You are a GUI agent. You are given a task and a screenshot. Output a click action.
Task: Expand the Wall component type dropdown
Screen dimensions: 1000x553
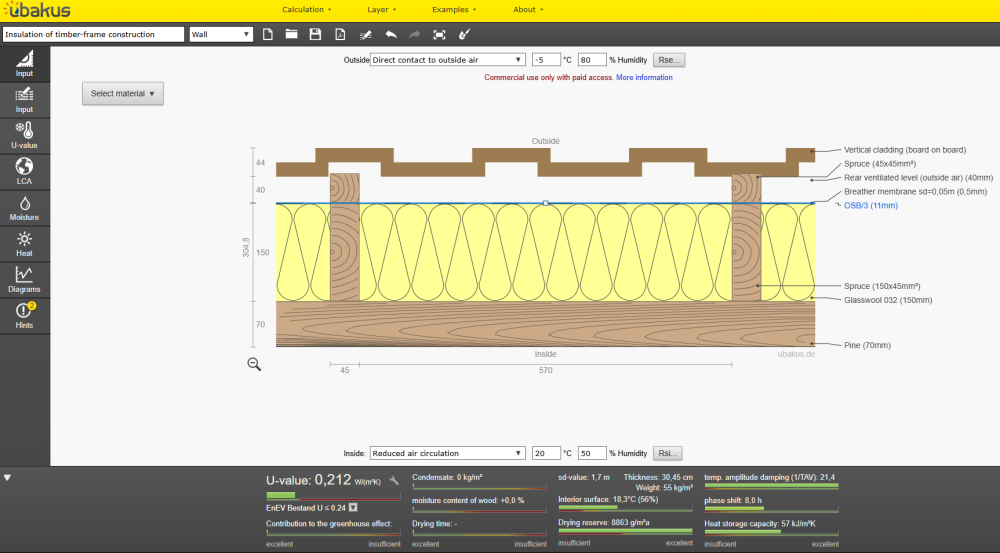[x=221, y=34]
